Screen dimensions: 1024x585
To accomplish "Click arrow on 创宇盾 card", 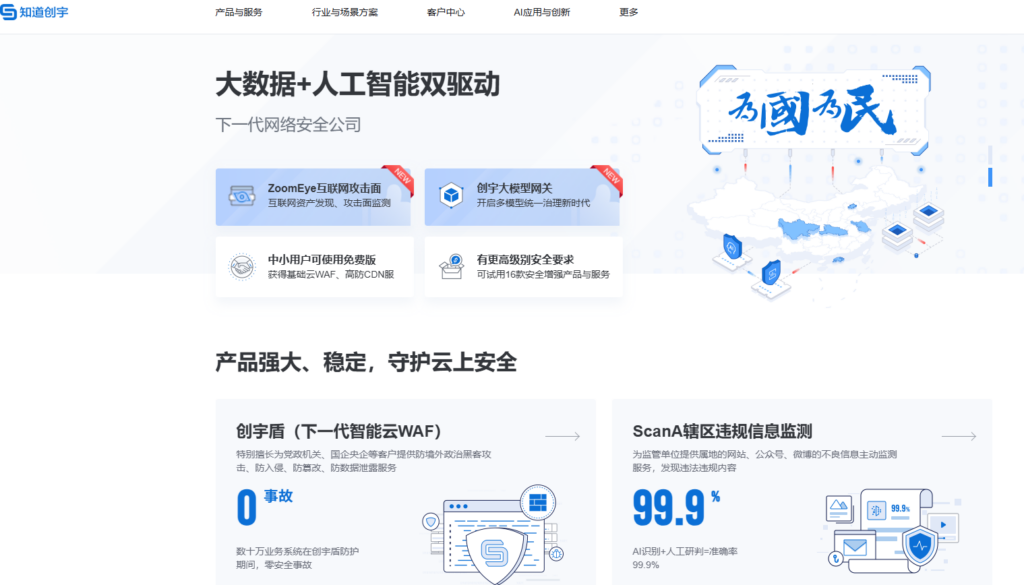I will pos(562,435).
